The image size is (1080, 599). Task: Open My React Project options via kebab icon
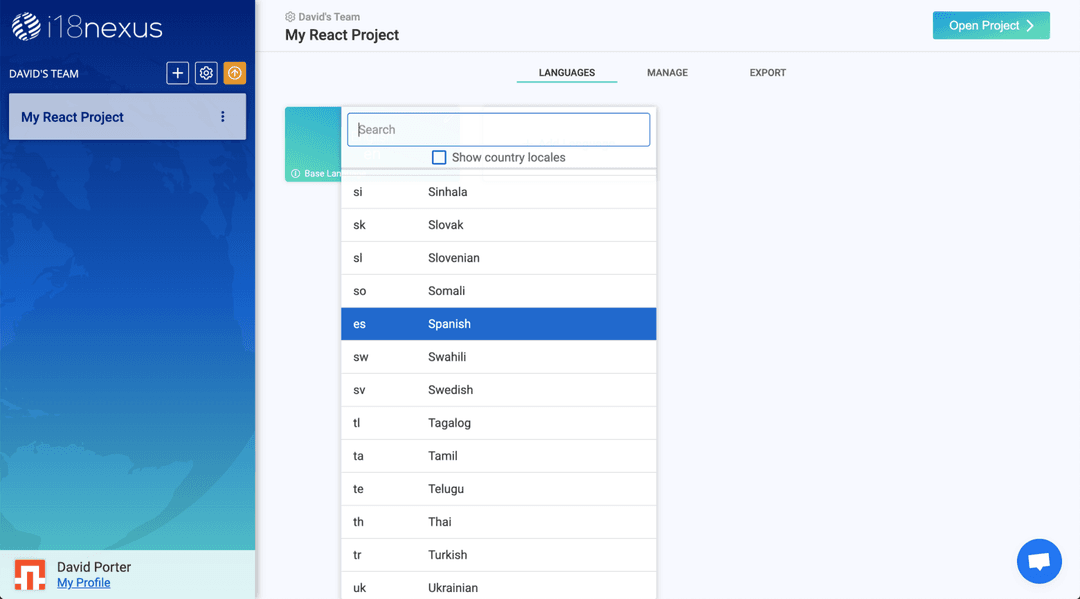tap(222, 116)
